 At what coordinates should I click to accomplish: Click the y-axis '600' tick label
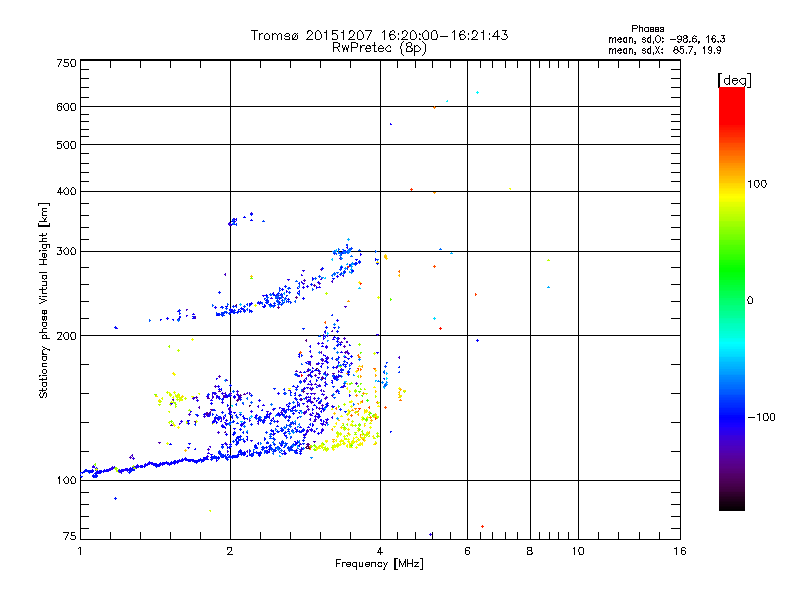point(66,107)
